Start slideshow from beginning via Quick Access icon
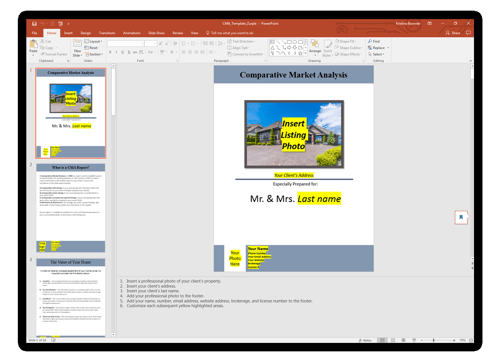This screenshot has width=500, height=362. click(61, 24)
